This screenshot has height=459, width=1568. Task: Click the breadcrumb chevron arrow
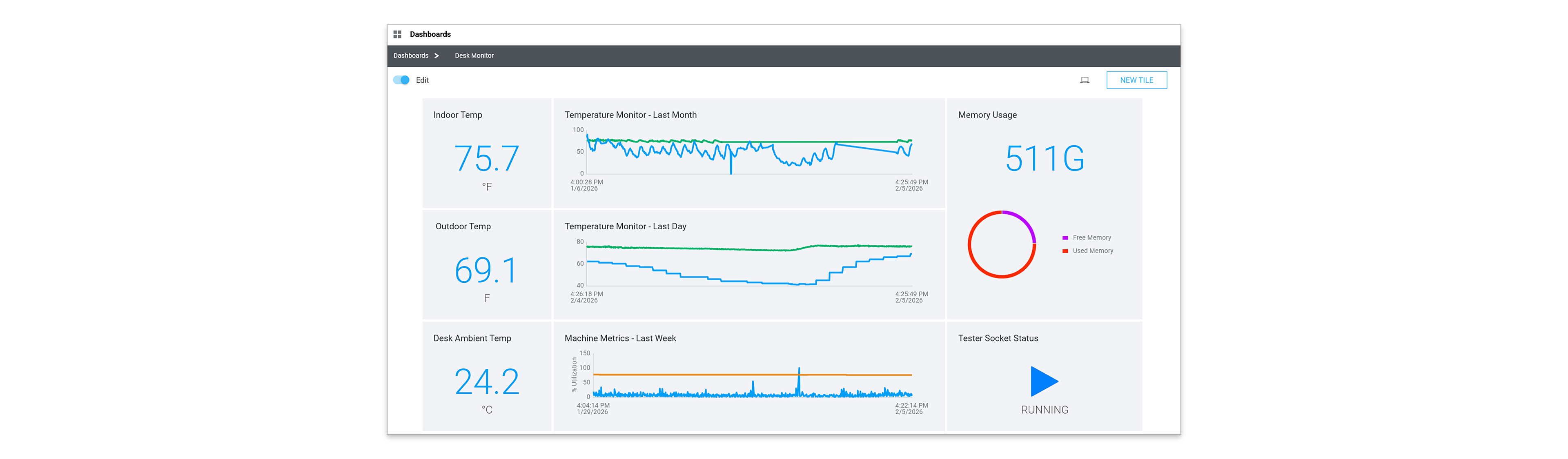click(437, 56)
